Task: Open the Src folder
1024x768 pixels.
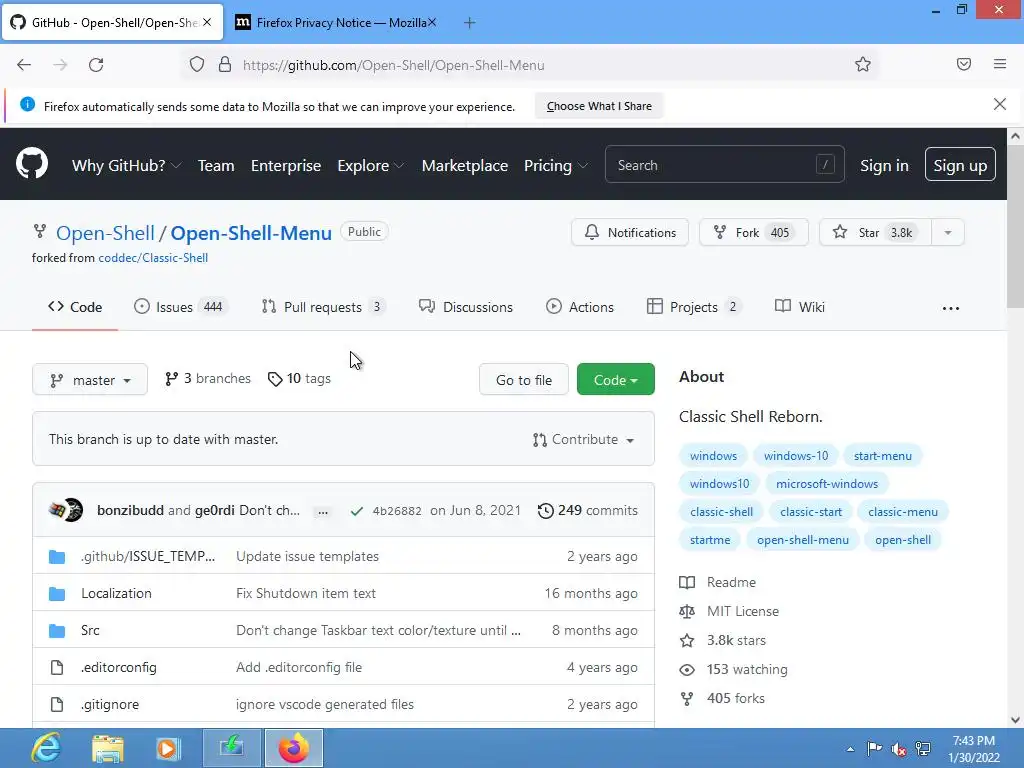Action: 90,631
